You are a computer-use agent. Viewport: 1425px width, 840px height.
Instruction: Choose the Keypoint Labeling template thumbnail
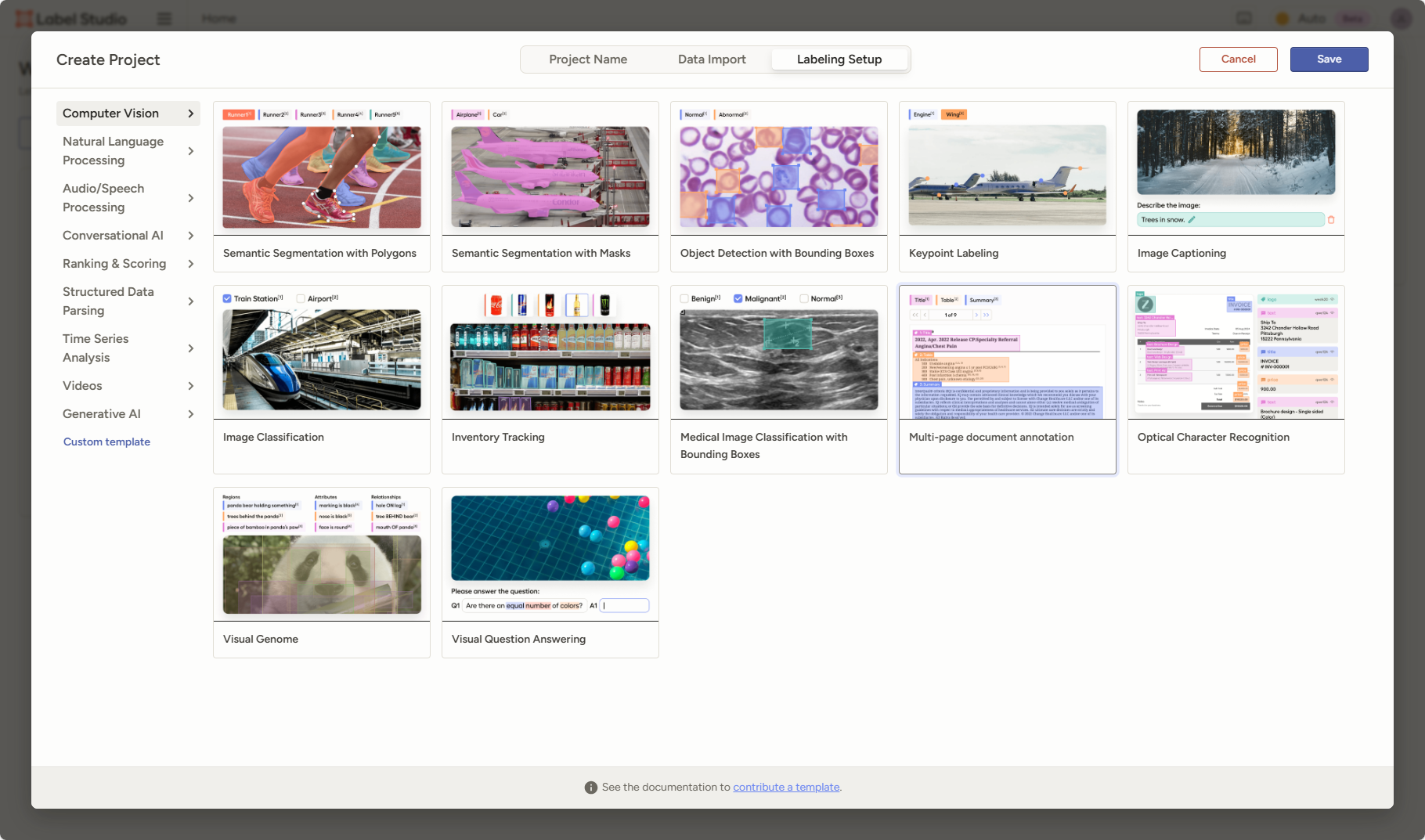coord(1007,176)
